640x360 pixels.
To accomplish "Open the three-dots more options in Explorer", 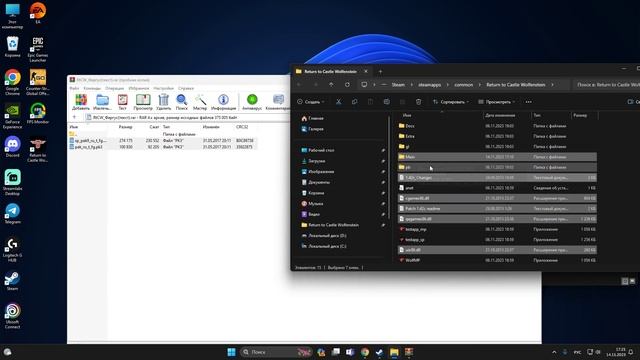I will click(529, 102).
